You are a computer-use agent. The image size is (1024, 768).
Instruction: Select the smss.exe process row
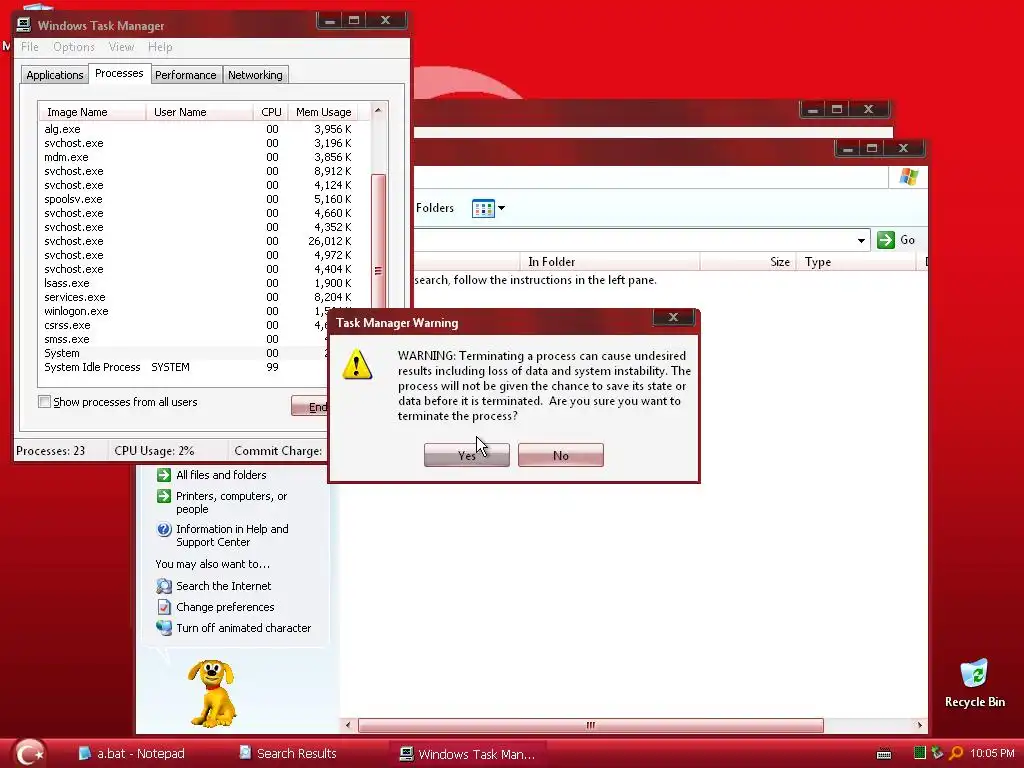click(x=184, y=340)
